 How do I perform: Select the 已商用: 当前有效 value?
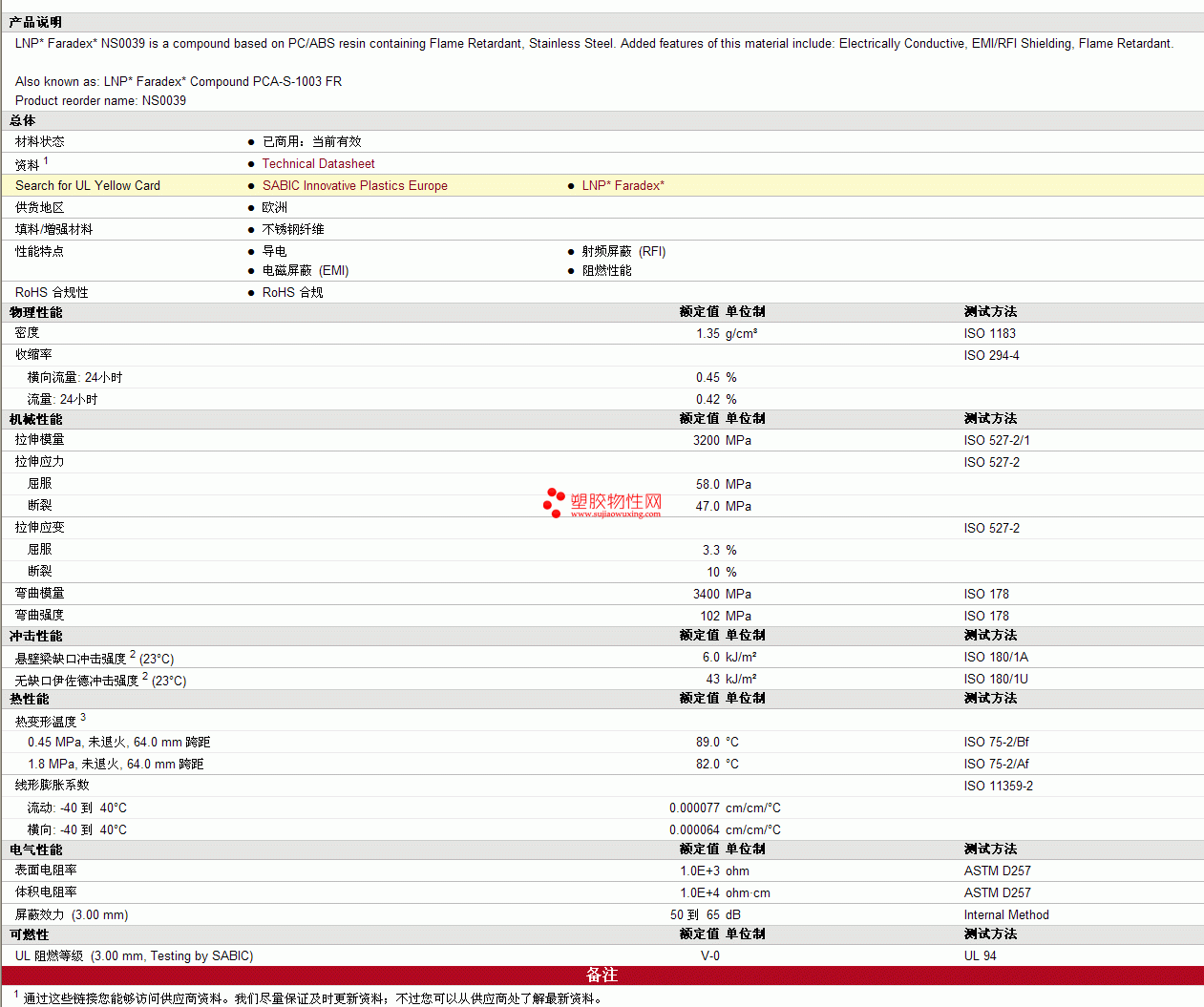[312, 142]
